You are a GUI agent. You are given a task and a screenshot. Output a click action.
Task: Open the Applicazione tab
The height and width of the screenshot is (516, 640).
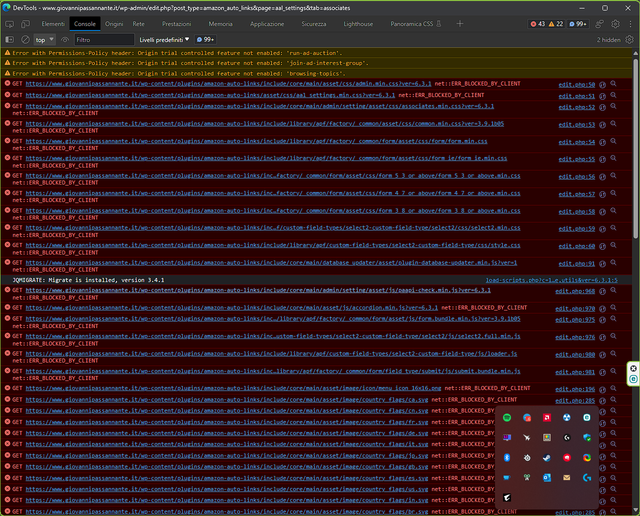pyautogui.click(x=267, y=24)
